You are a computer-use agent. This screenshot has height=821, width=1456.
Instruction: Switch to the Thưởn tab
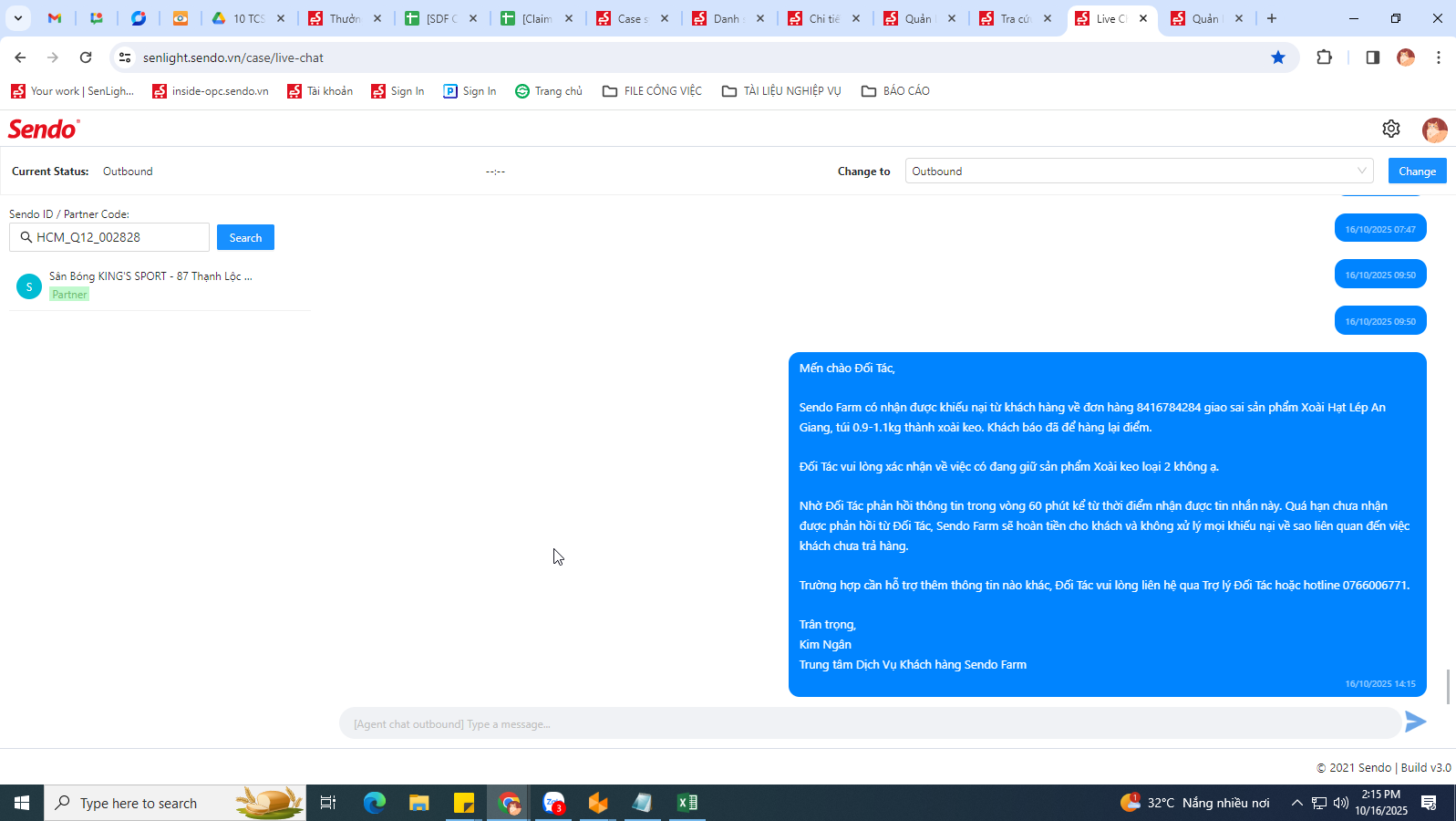[345, 18]
